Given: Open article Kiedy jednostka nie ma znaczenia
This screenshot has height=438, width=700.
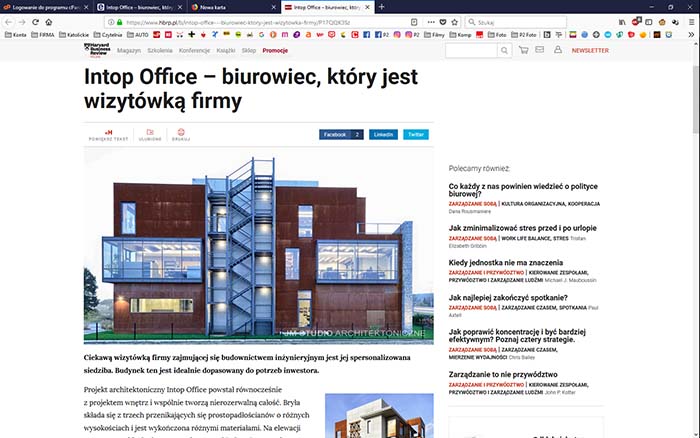Looking at the screenshot, I should [505, 263].
